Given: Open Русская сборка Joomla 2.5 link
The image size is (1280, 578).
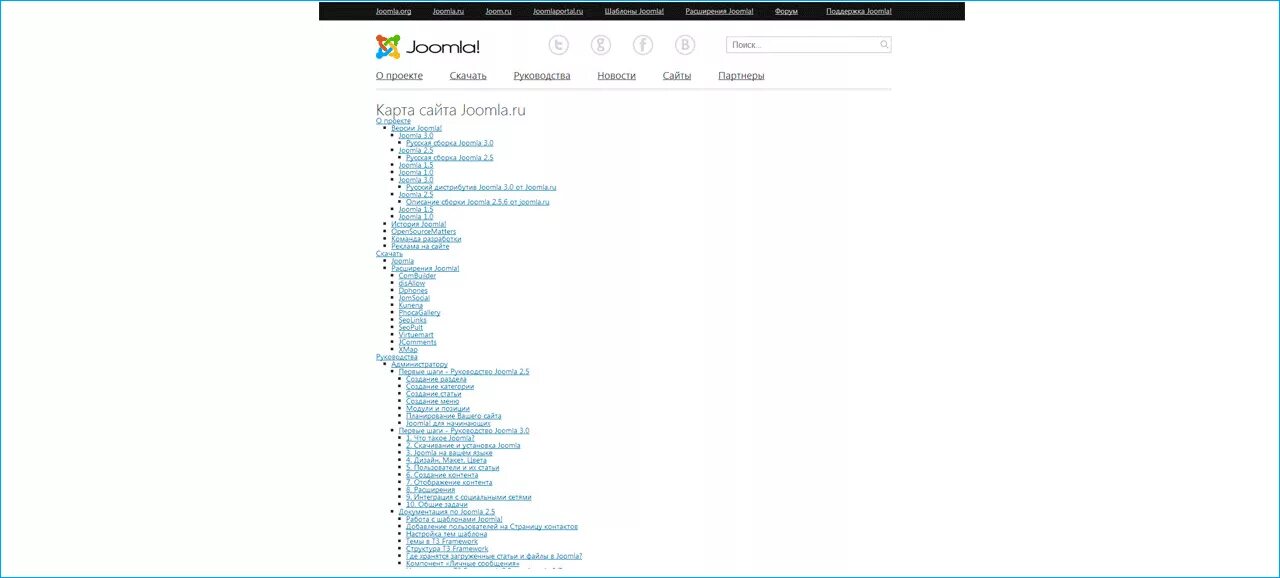Looking at the screenshot, I should 449,158.
